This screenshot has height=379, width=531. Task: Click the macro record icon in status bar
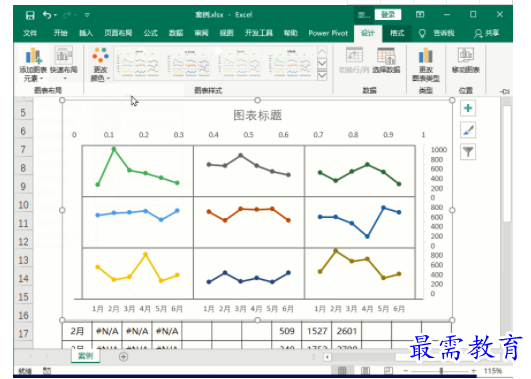pos(47,371)
